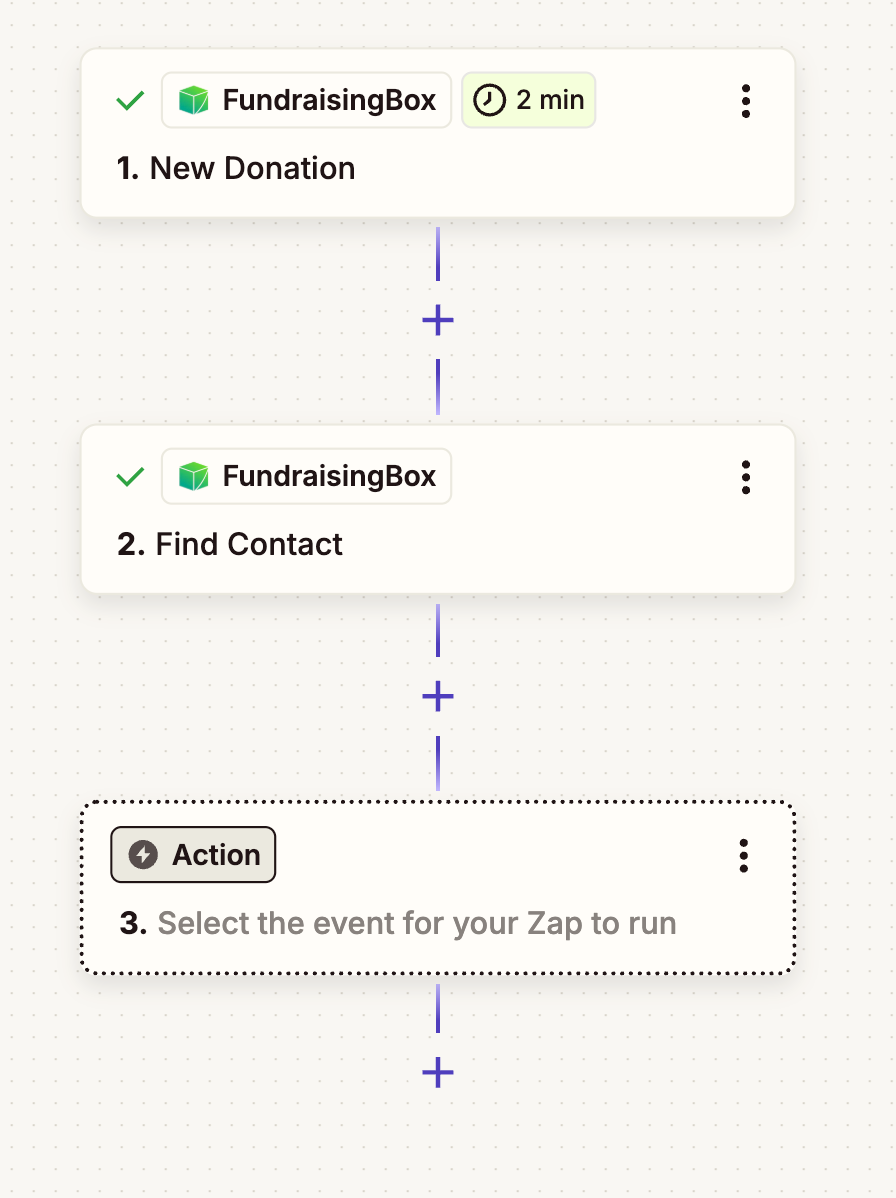Open the three-dot menu for step 3 Action
This screenshot has height=1198, width=896.
743,856
